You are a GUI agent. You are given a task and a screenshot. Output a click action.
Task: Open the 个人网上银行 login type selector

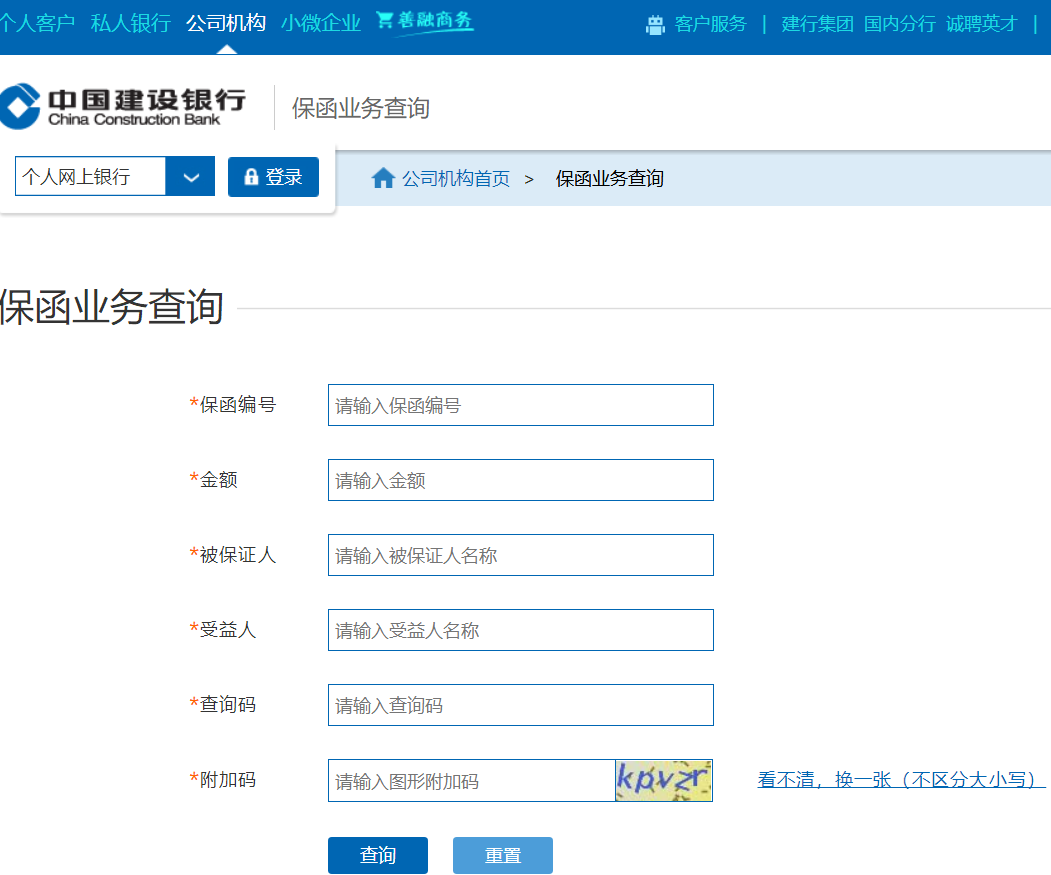pyautogui.click(x=90, y=177)
